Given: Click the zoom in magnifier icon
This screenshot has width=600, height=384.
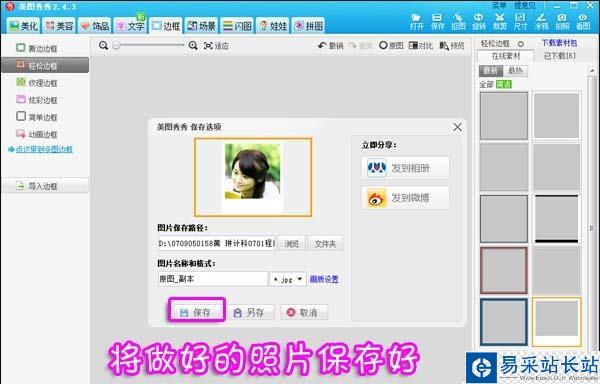Looking at the screenshot, I should (x=193, y=46).
